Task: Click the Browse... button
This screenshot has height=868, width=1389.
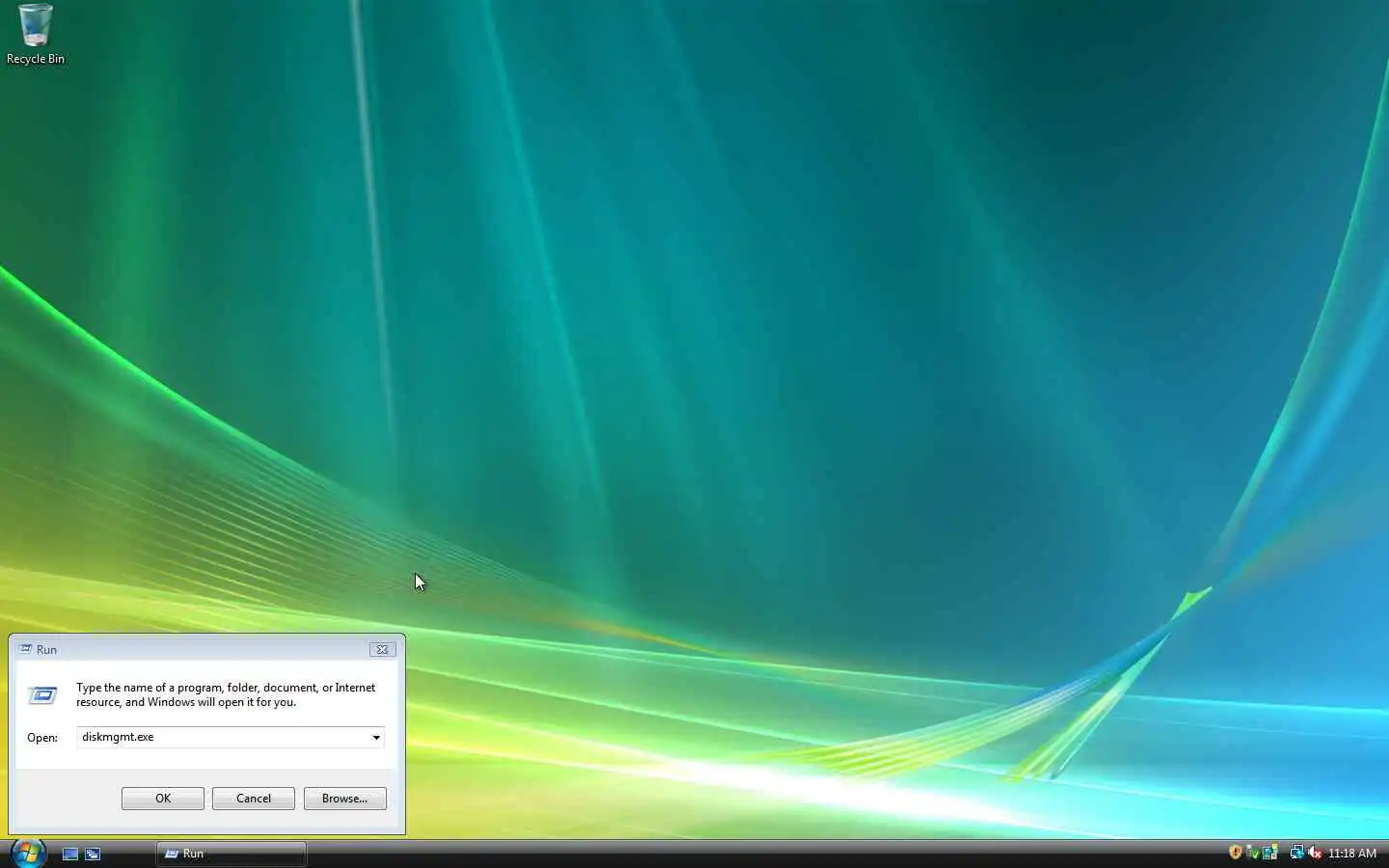Action: 345,799
